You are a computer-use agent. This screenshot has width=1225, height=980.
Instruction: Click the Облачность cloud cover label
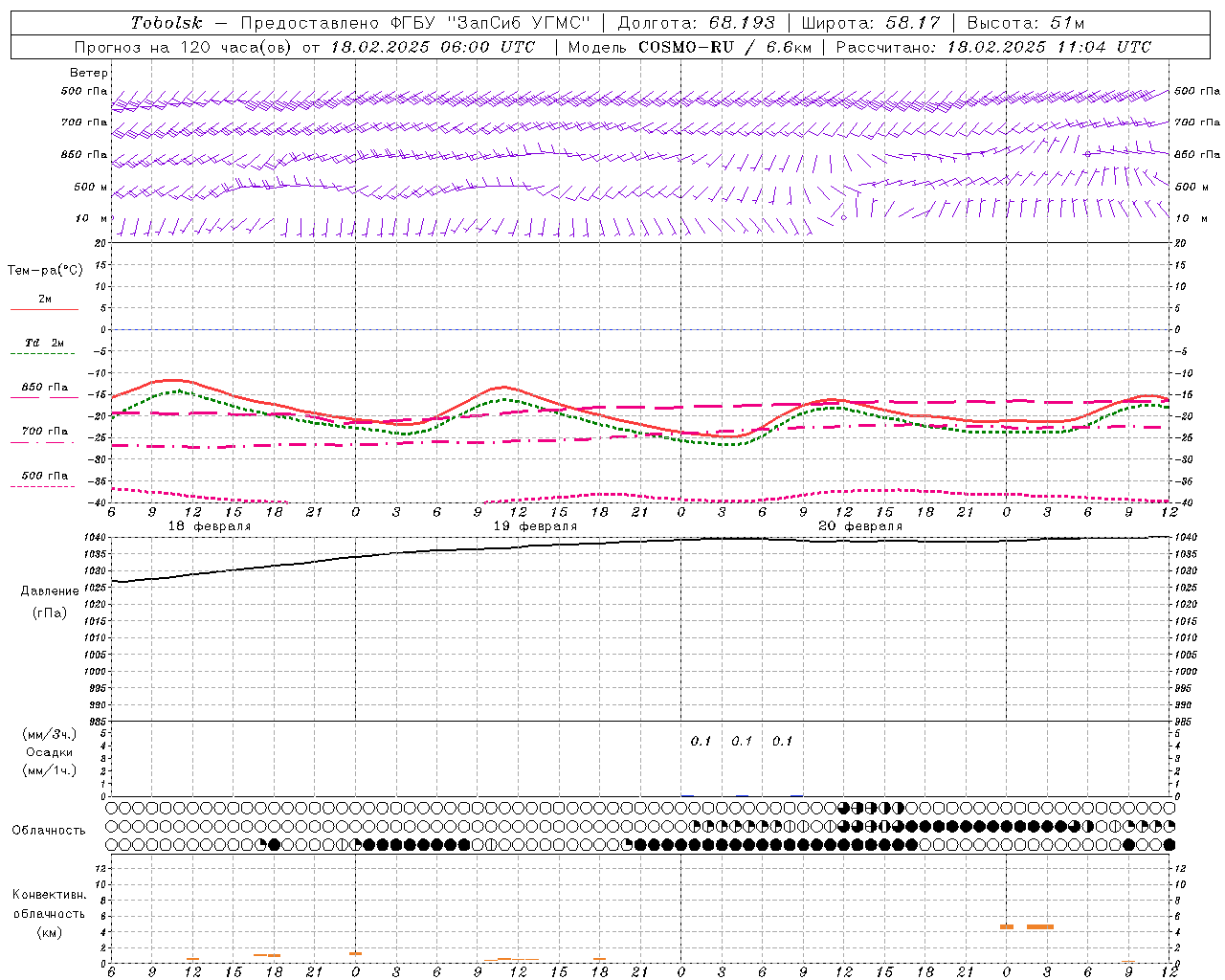[x=49, y=831]
